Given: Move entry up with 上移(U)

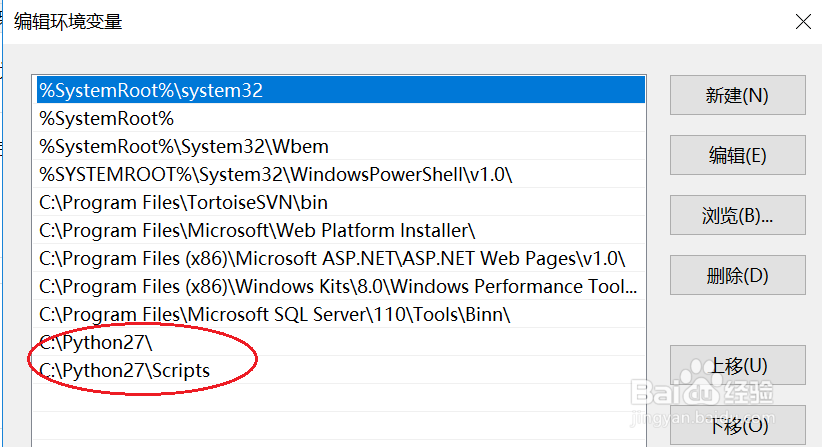Looking at the screenshot, I should click(737, 365).
